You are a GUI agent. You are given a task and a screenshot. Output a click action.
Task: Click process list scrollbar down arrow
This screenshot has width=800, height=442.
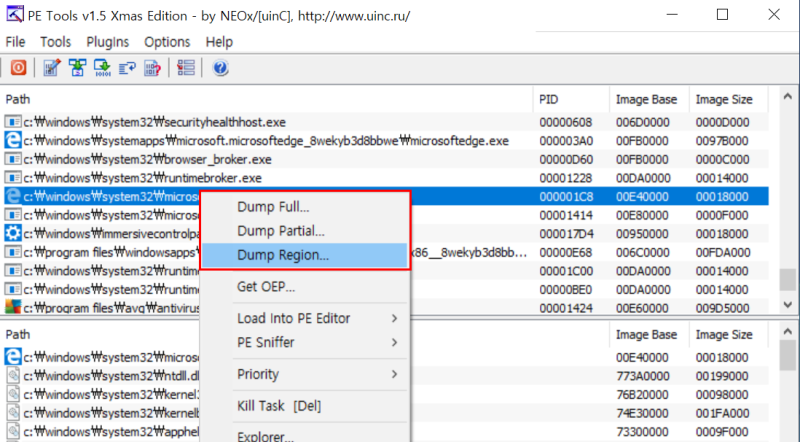(788, 305)
